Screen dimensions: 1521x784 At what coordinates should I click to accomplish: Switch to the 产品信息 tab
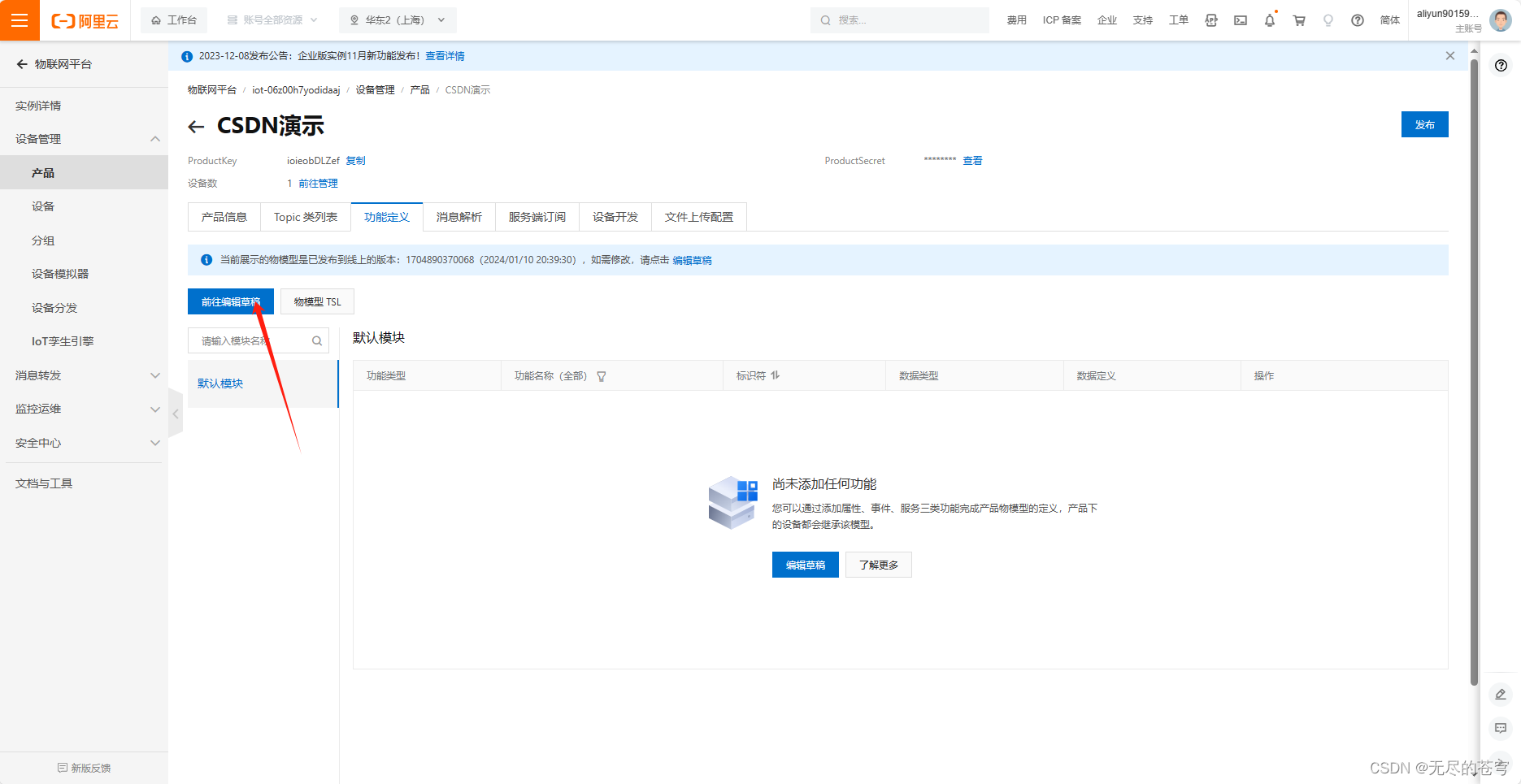point(224,217)
